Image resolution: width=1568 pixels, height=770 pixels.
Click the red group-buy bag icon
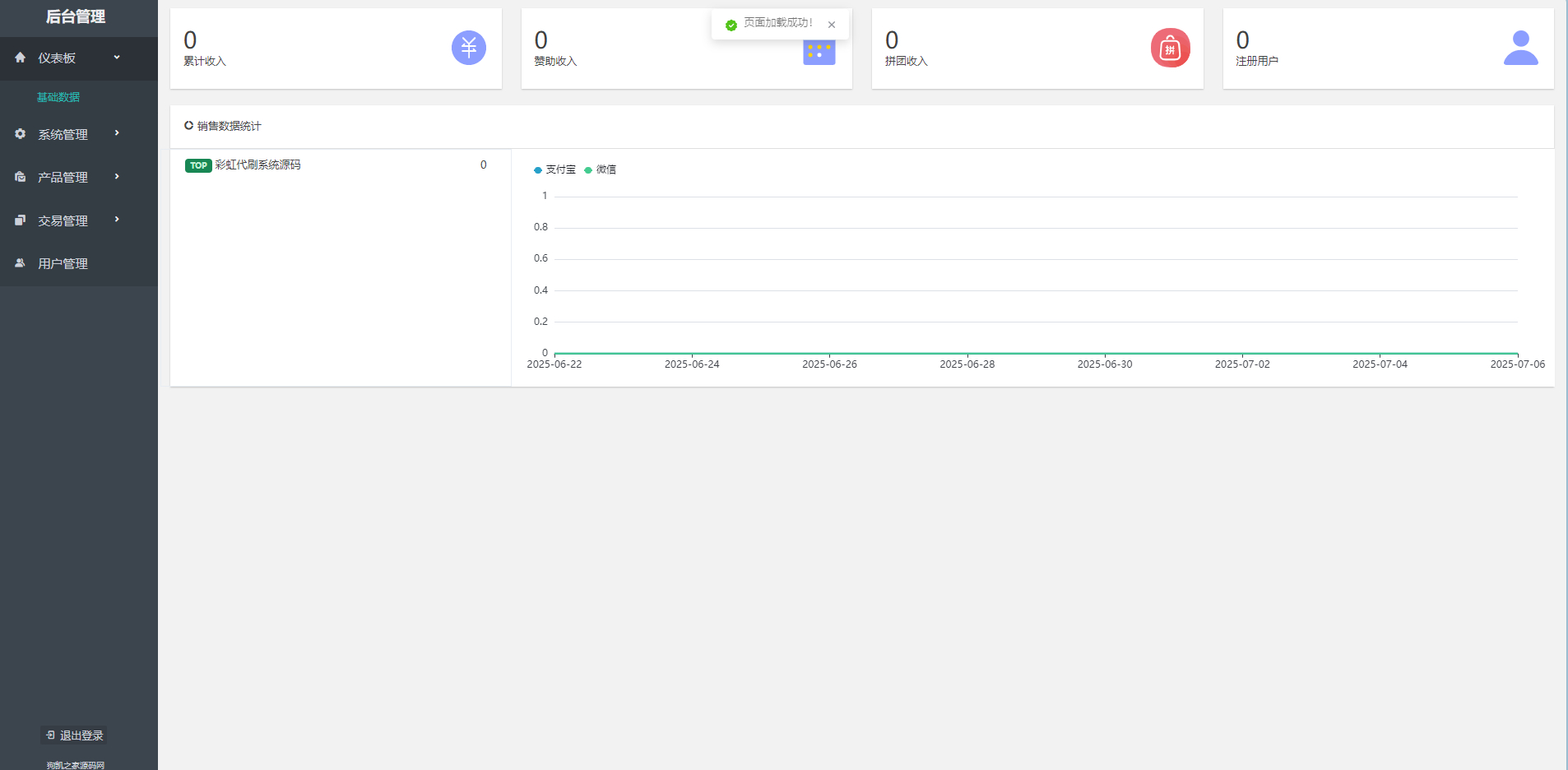pyautogui.click(x=1170, y=48)
